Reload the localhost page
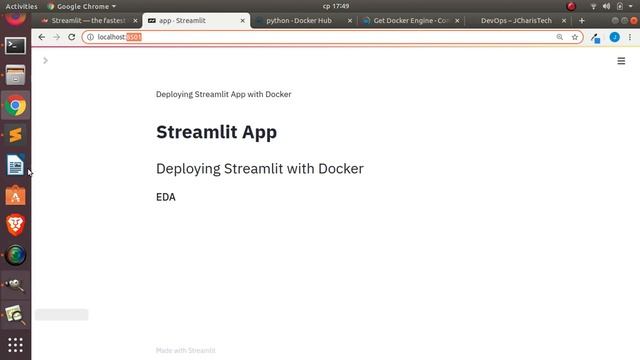Image resolution: width=640 pixels, height=360 pixels. [x=71, y=37]
